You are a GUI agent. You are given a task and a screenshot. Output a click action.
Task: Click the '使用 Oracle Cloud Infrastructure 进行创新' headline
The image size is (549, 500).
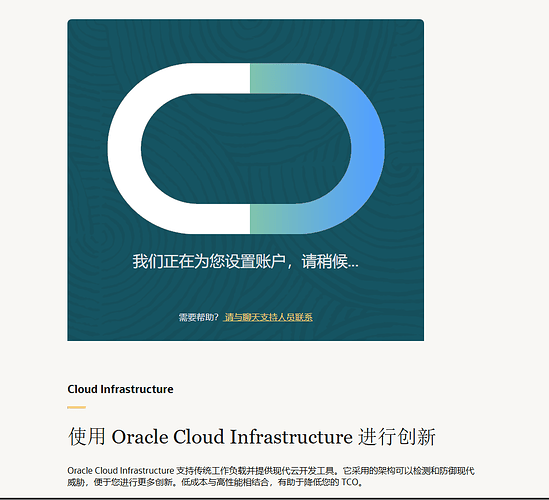click(x=252, y=437)
